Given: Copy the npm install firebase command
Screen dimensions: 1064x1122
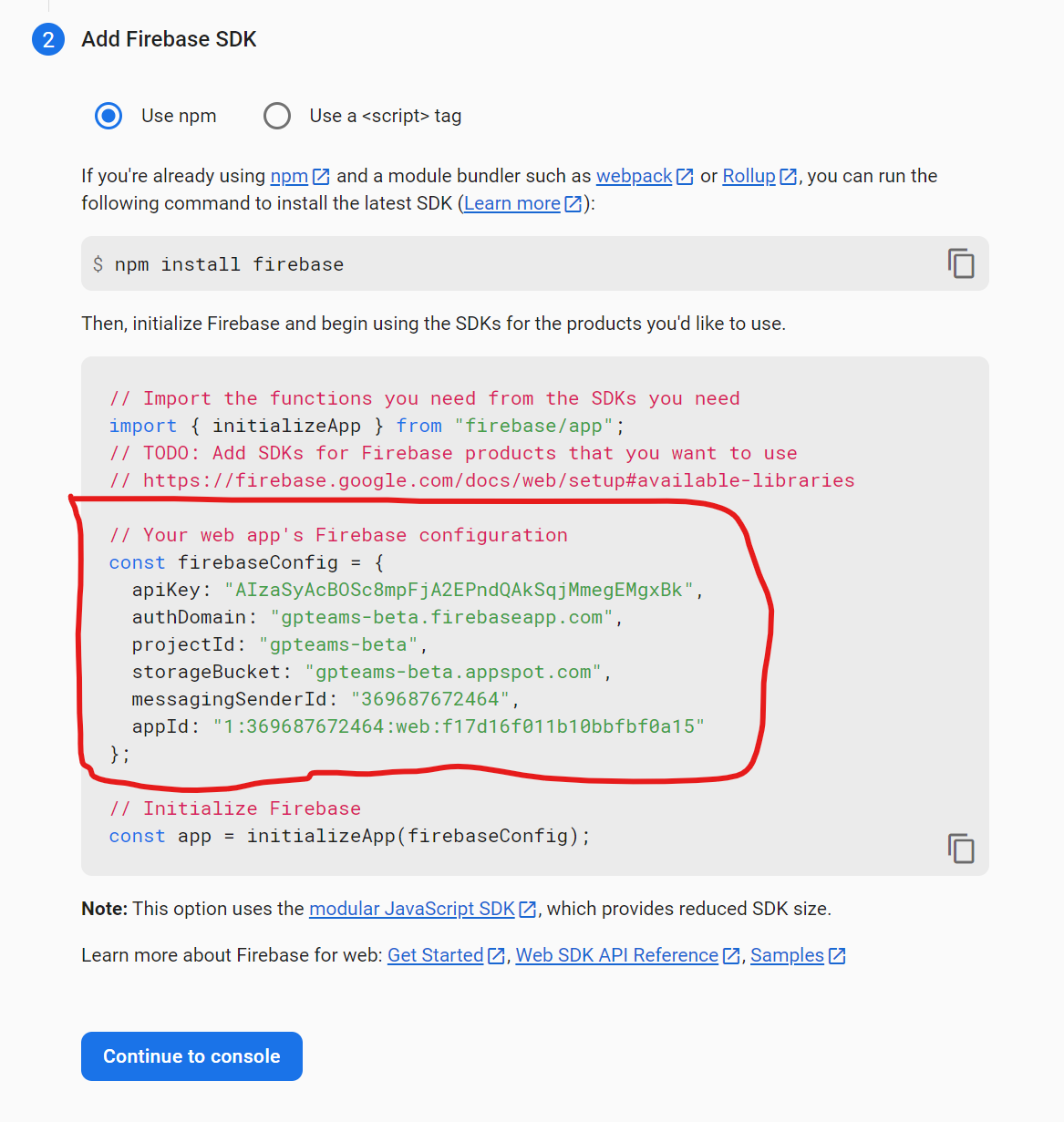Looking at the screenshot, I should click(x=961, y=264).
